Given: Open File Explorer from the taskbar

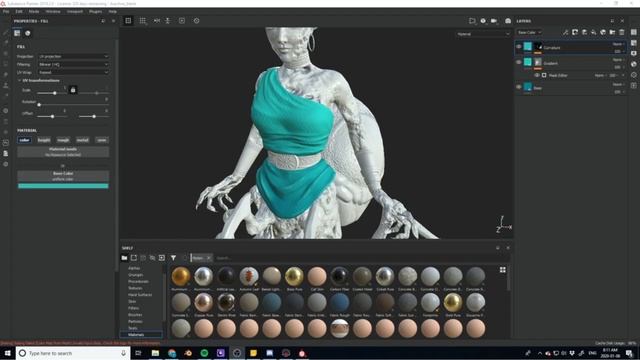Looking at the screenshot, I should (x=155, y=353).
